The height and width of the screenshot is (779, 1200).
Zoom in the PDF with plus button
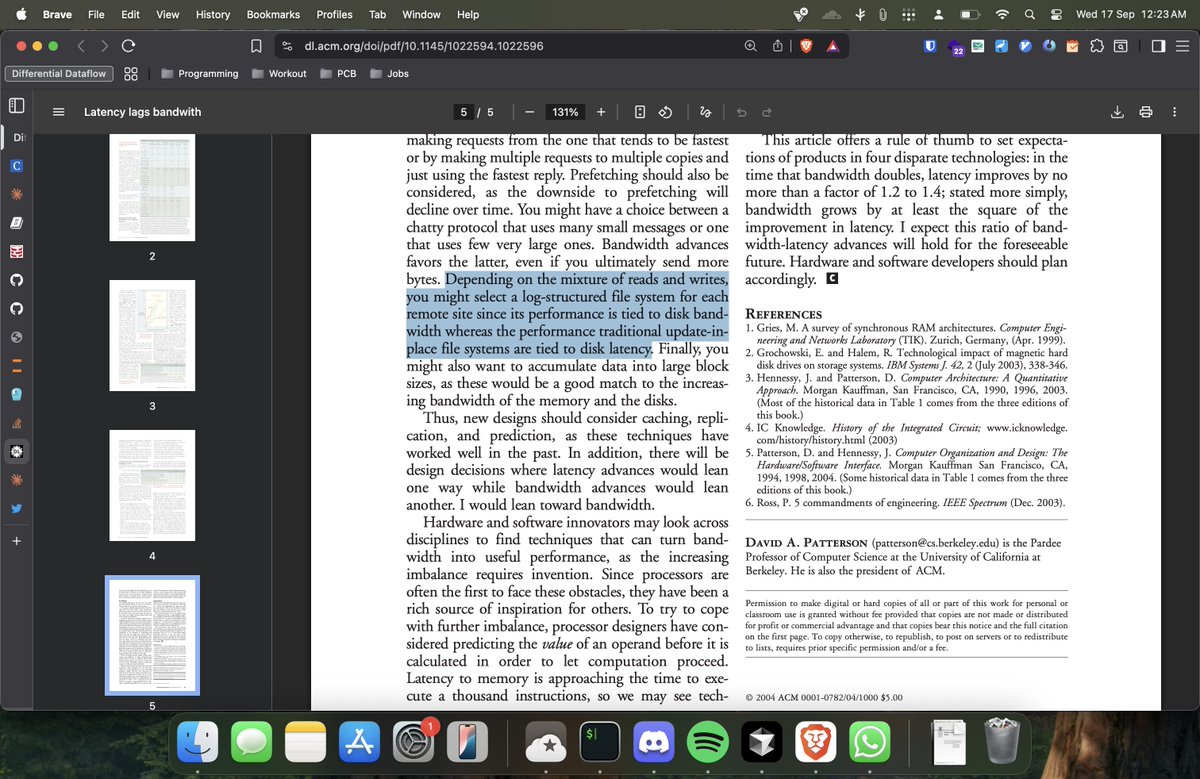coord(601,112)
